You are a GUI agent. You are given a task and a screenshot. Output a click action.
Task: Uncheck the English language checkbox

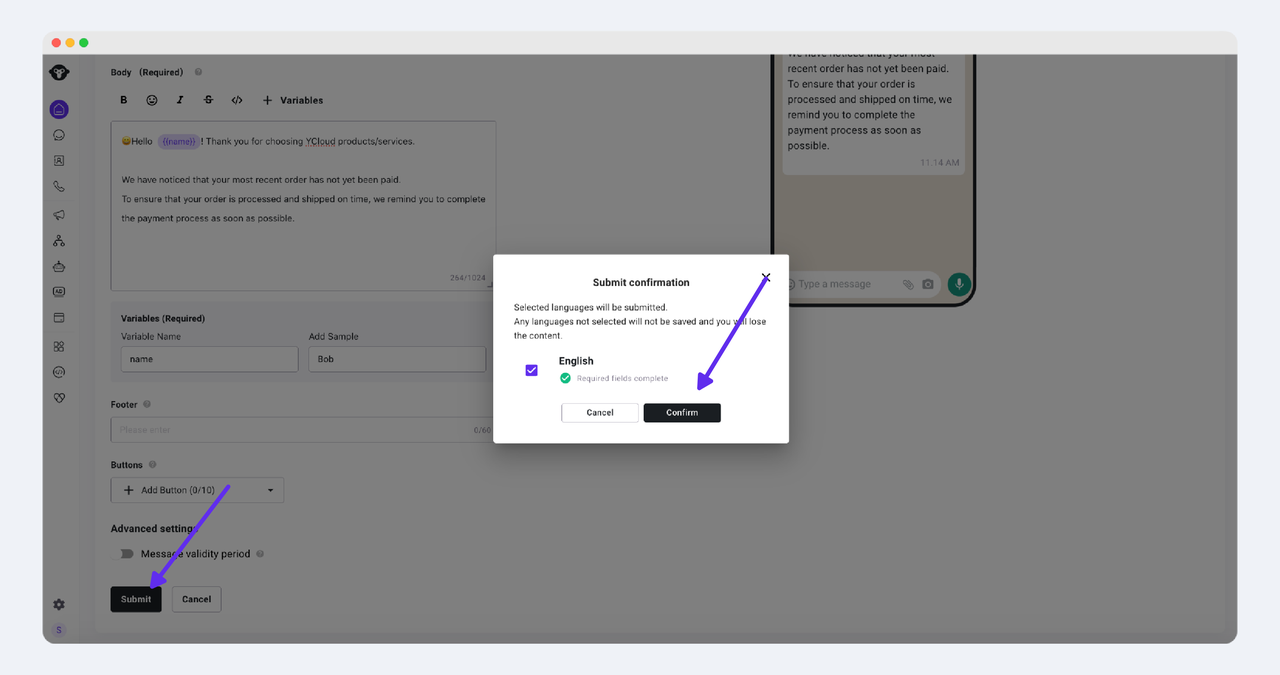tap(531, 370)
